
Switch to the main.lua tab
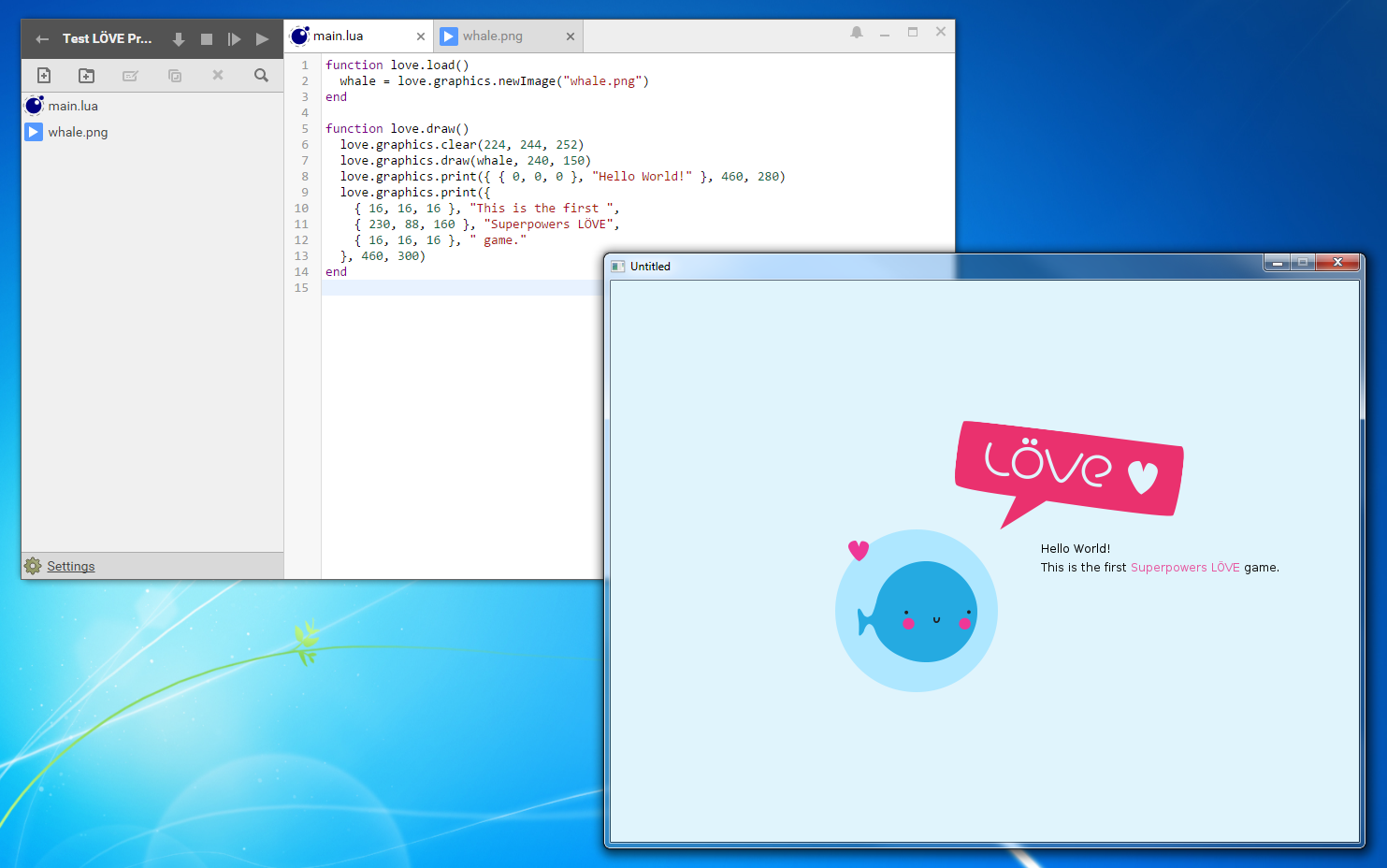click(x=358, y=36)
